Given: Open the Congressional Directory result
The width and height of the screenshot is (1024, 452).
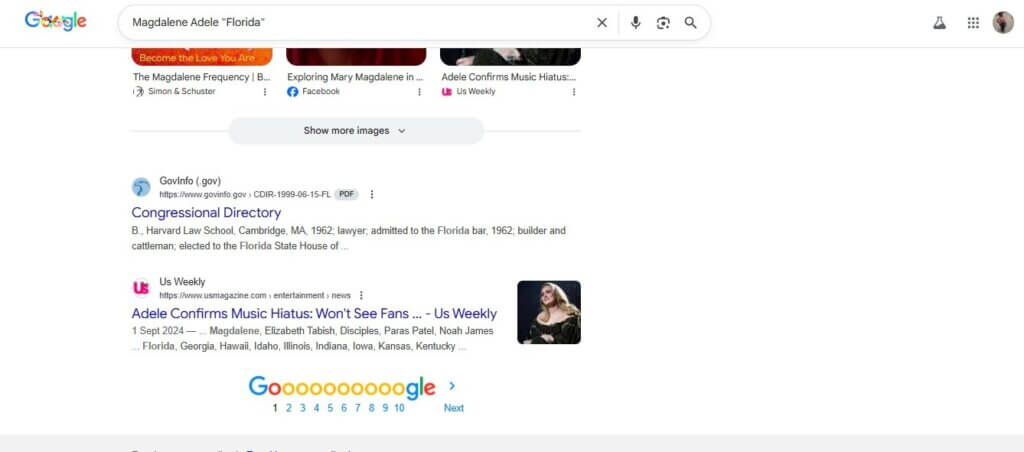Looking at the screenshot, I should click(x=206, y=213).
